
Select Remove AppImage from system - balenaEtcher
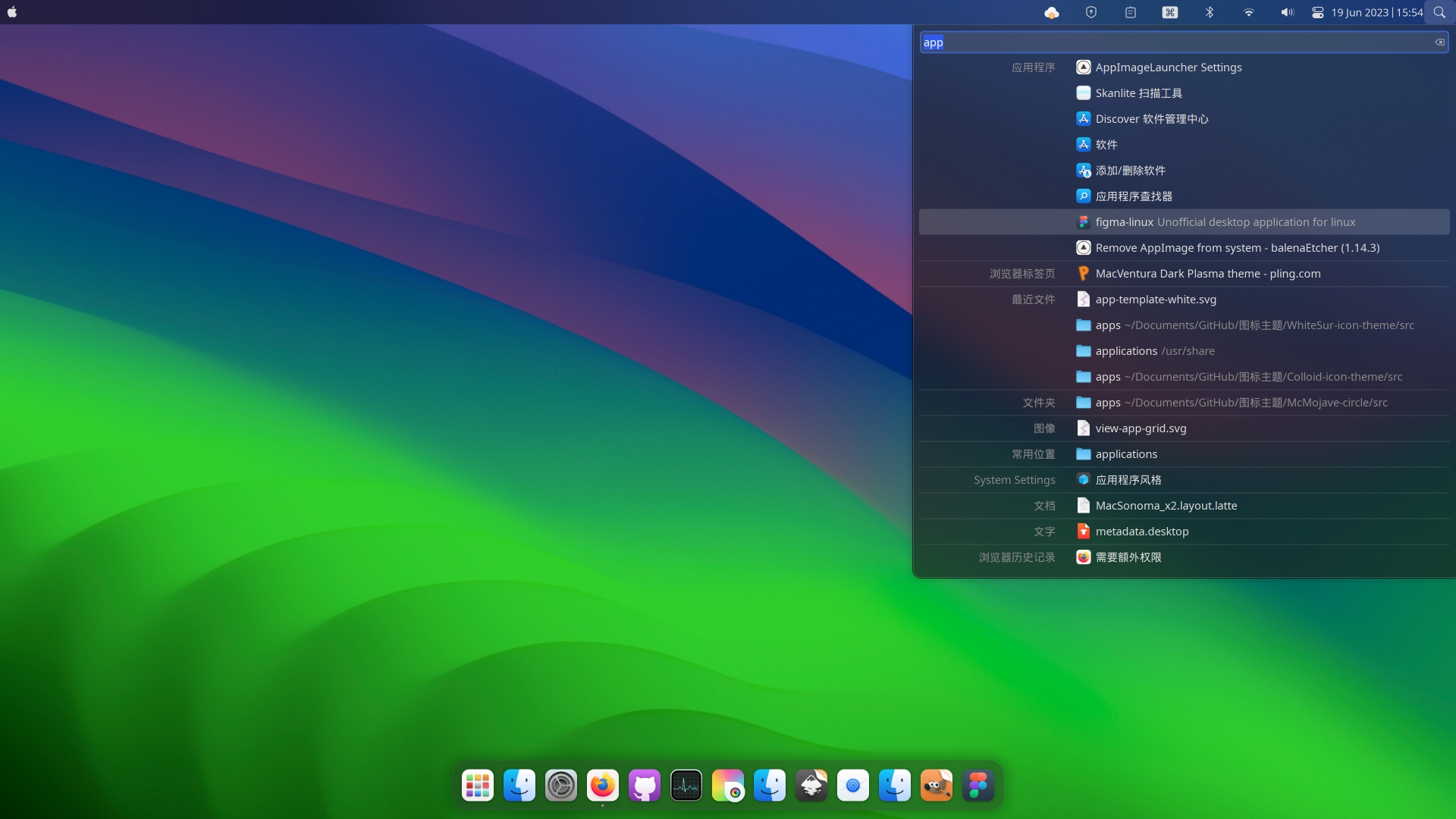click(1184, 248)
